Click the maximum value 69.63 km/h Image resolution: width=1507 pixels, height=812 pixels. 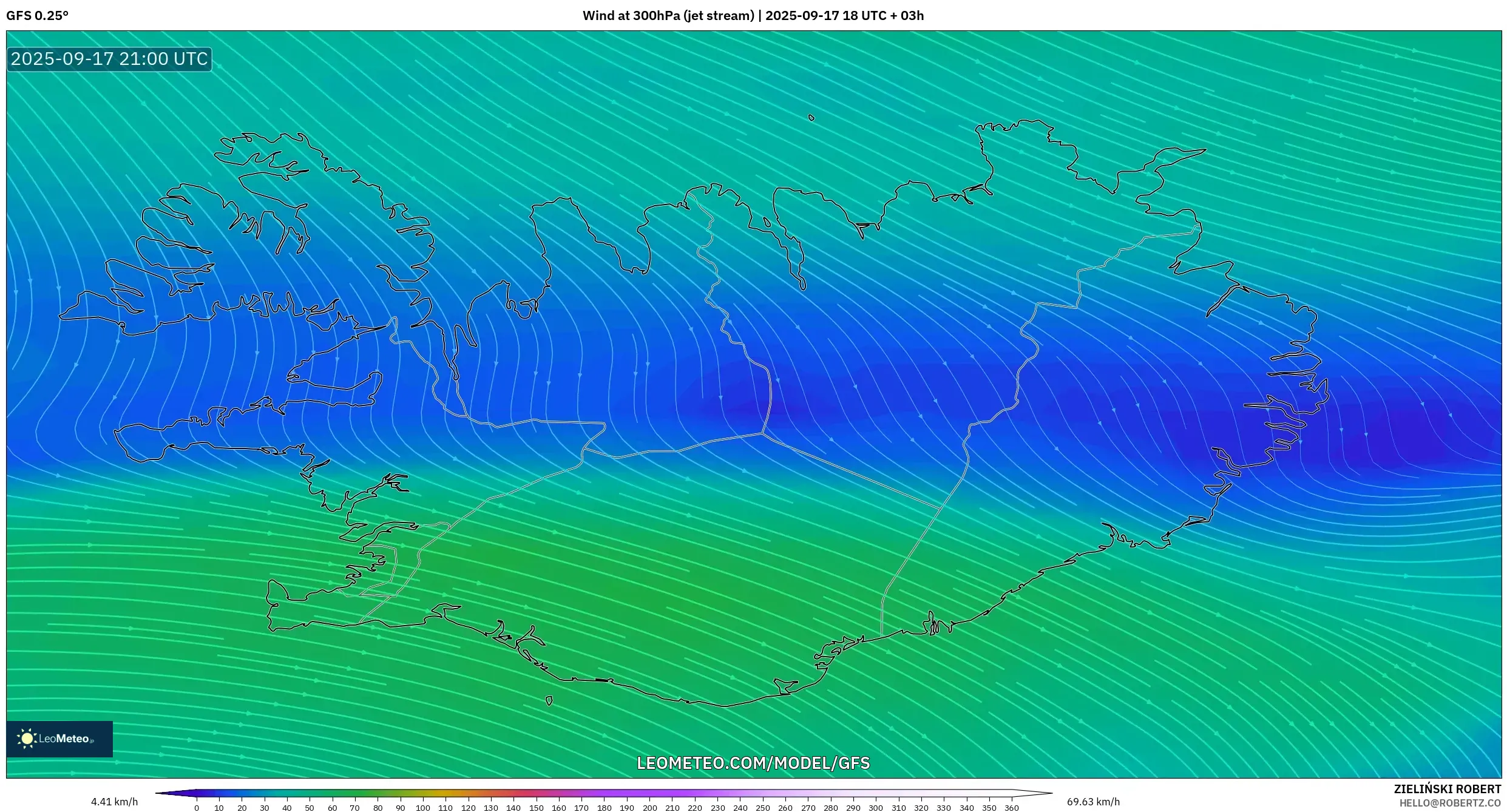tap(1093, 802)
